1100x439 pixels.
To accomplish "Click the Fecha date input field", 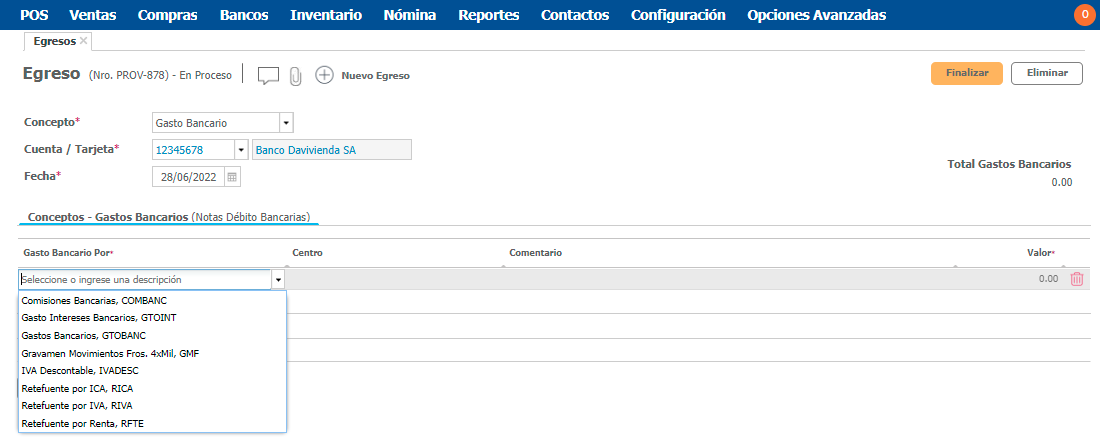I will tap(188, 177).
